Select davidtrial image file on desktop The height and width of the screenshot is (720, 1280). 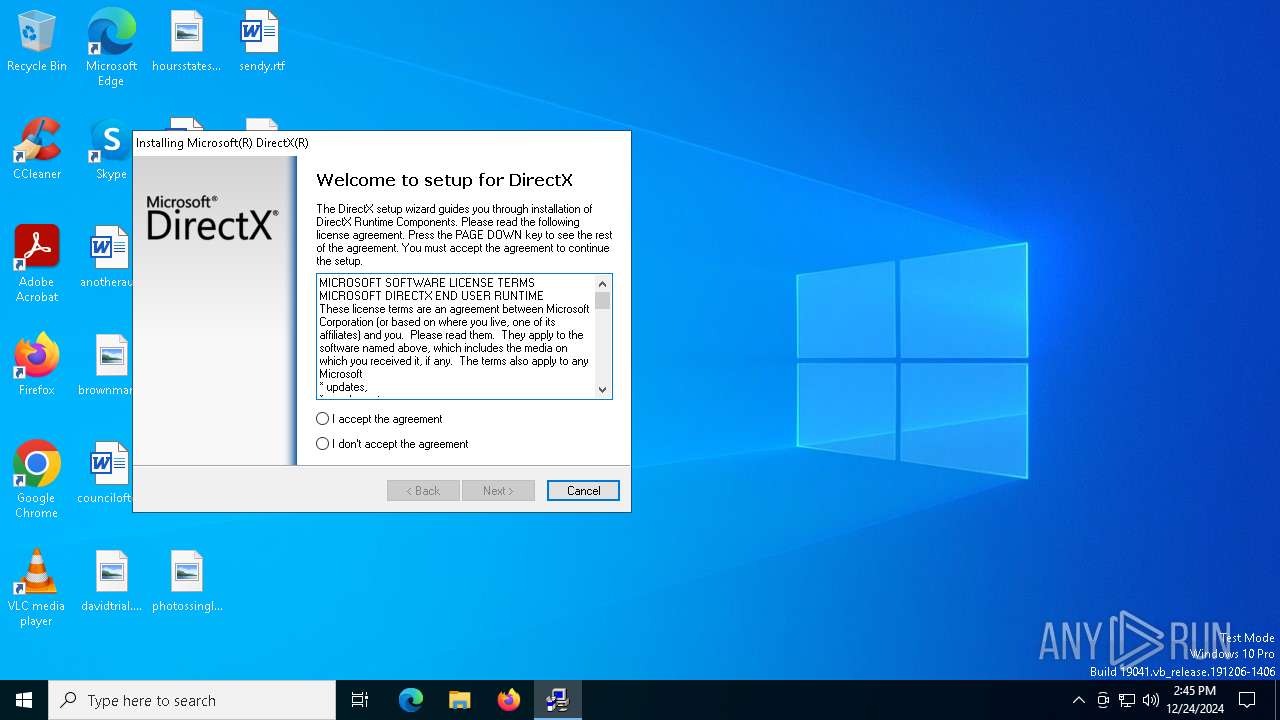pos(111,582)
